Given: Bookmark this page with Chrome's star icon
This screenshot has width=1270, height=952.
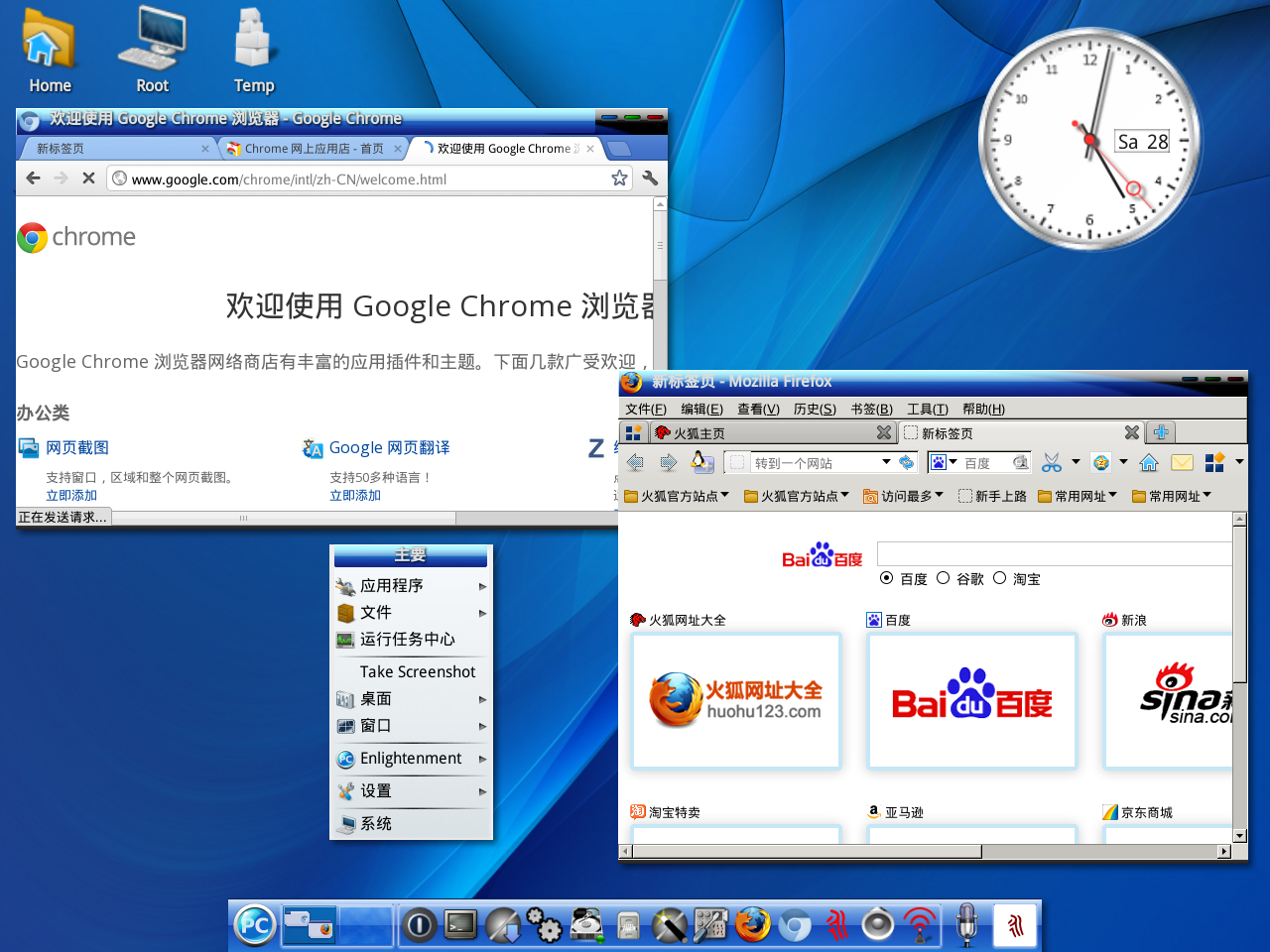Looking at the screenshot, I should (619, 178).
